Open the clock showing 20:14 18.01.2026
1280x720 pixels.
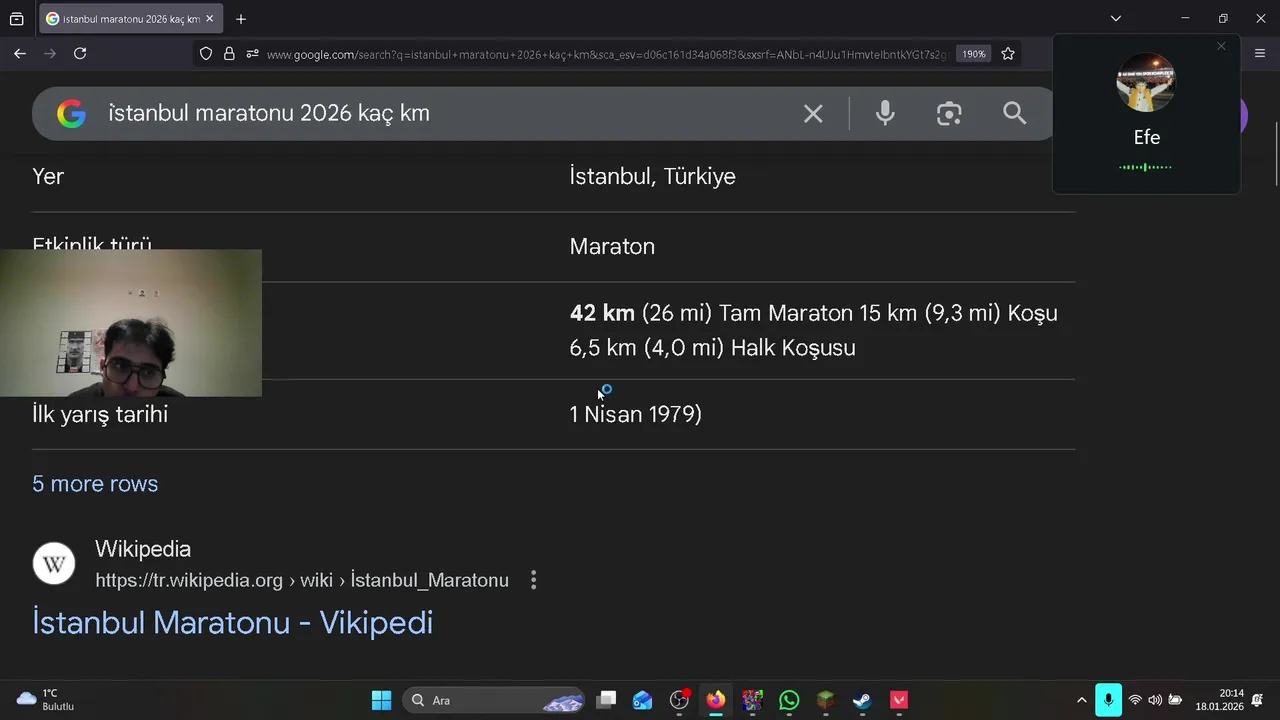point(1219,700)
